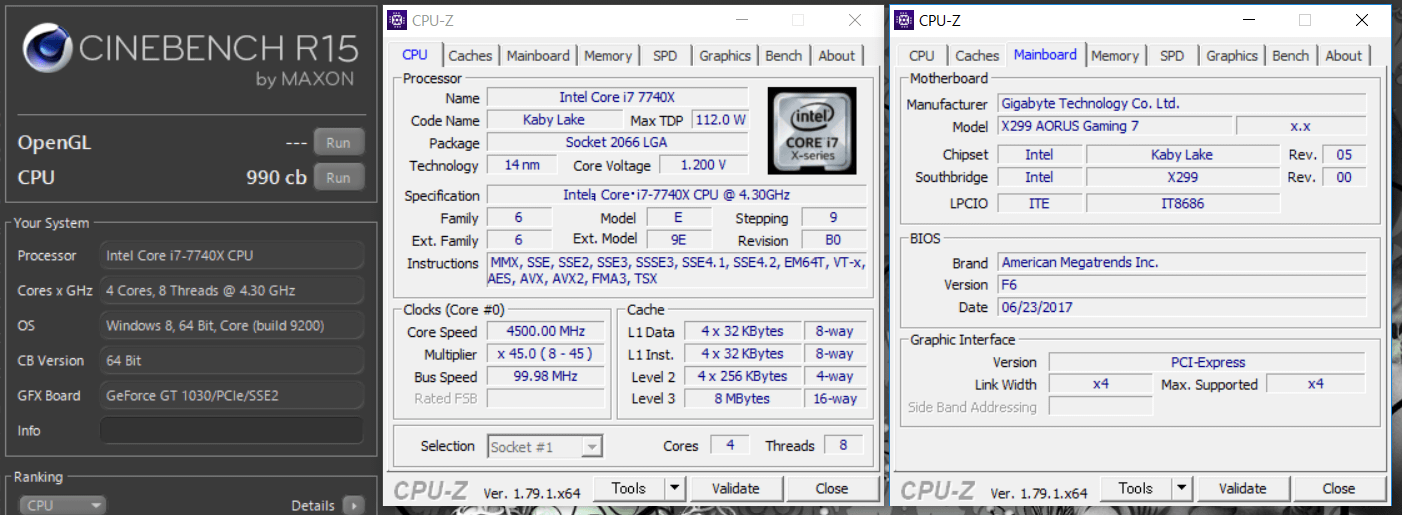This screenshot has height=515, width=1402.
Task: Open Graphics tab in right CPU-Z window
Action: point(1232,56)
